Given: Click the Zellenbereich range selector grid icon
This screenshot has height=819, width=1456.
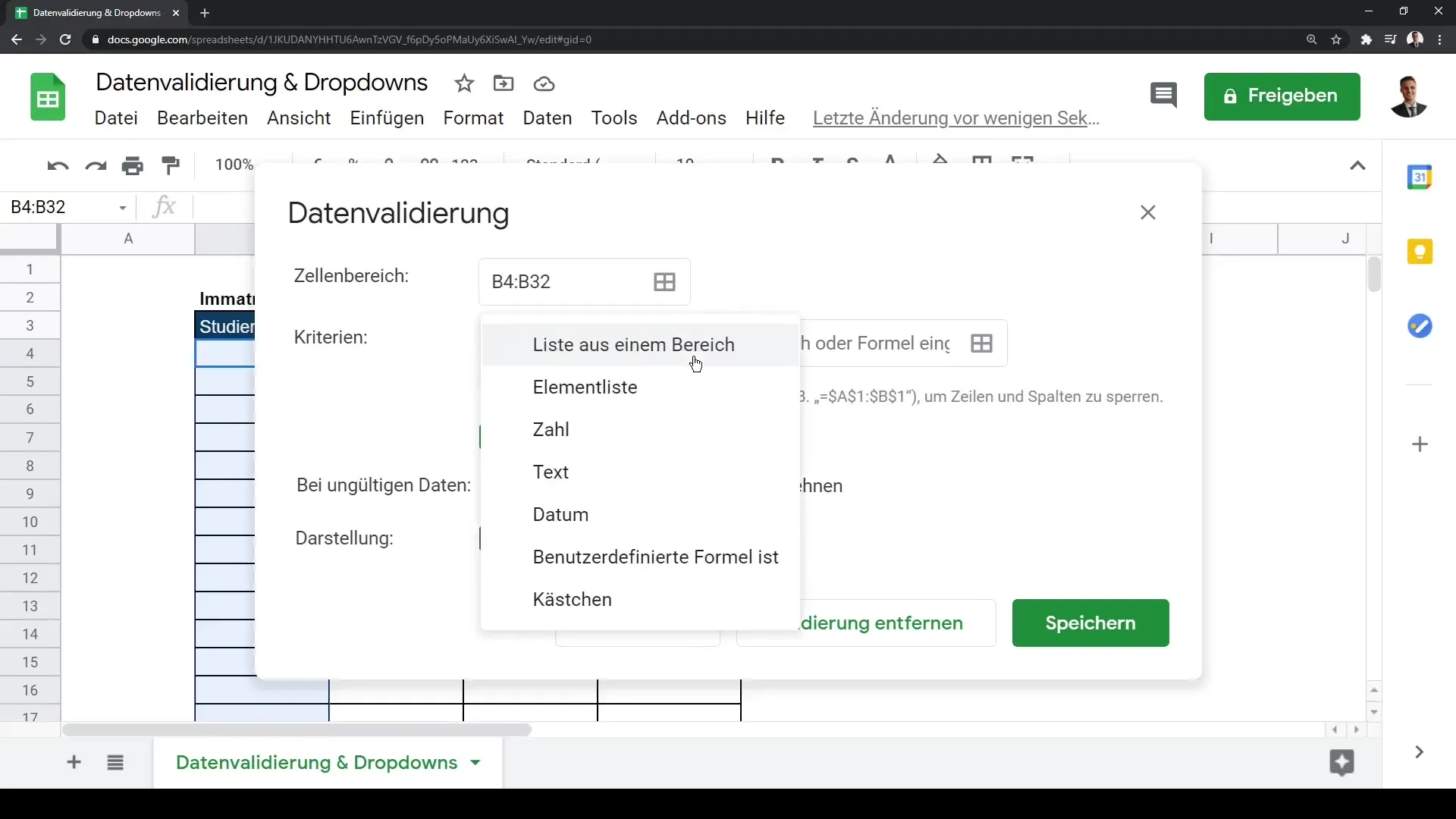Looking at the screenshot, I should 664,282.
